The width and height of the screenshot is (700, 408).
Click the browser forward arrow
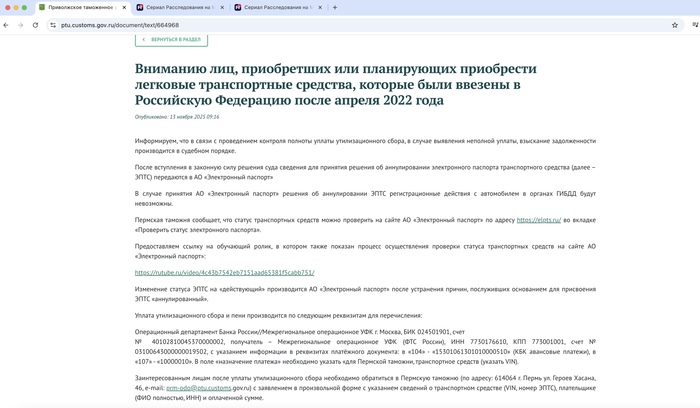point(20,25)
